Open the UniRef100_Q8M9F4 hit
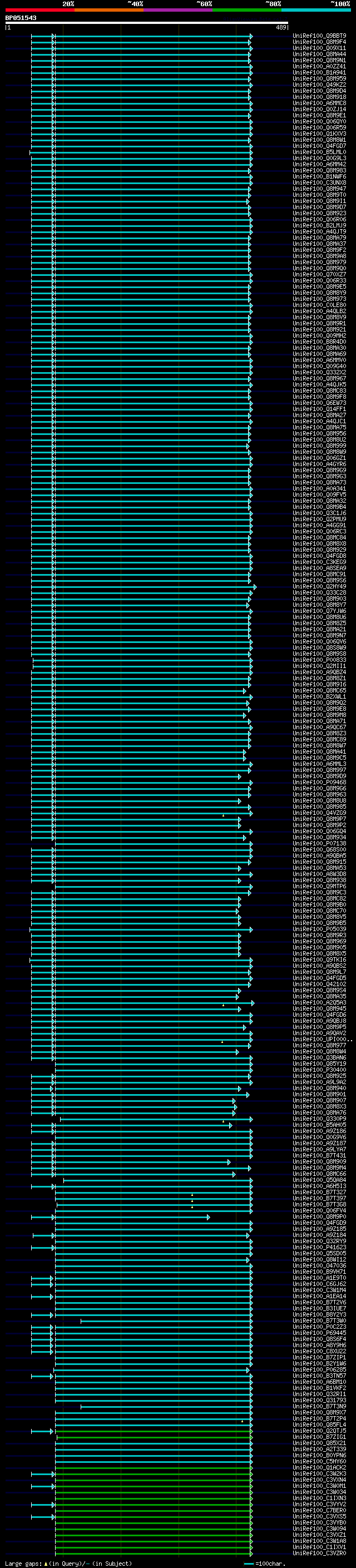356x1568 pixels. point(319,42)
